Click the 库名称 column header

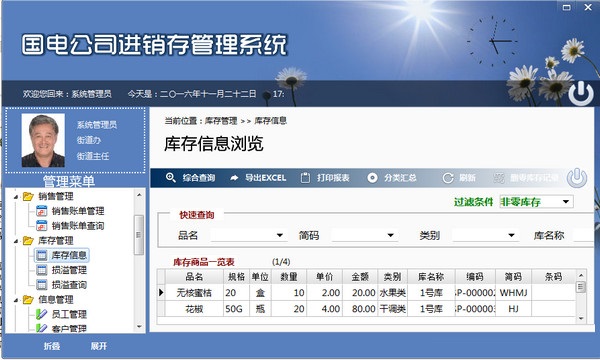[431, 276]
